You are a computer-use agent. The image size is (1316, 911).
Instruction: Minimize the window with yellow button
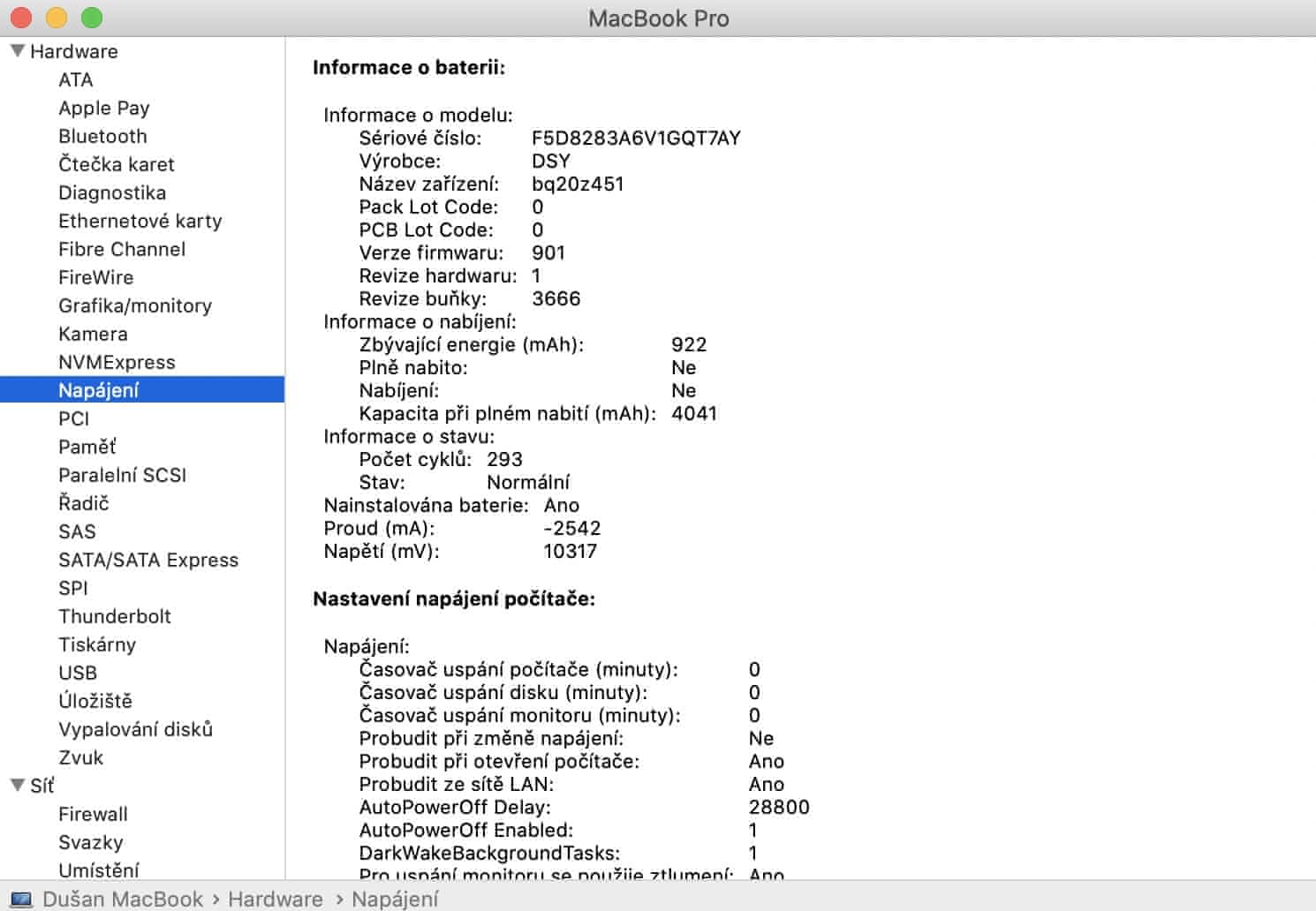click(x=57, y=18)
